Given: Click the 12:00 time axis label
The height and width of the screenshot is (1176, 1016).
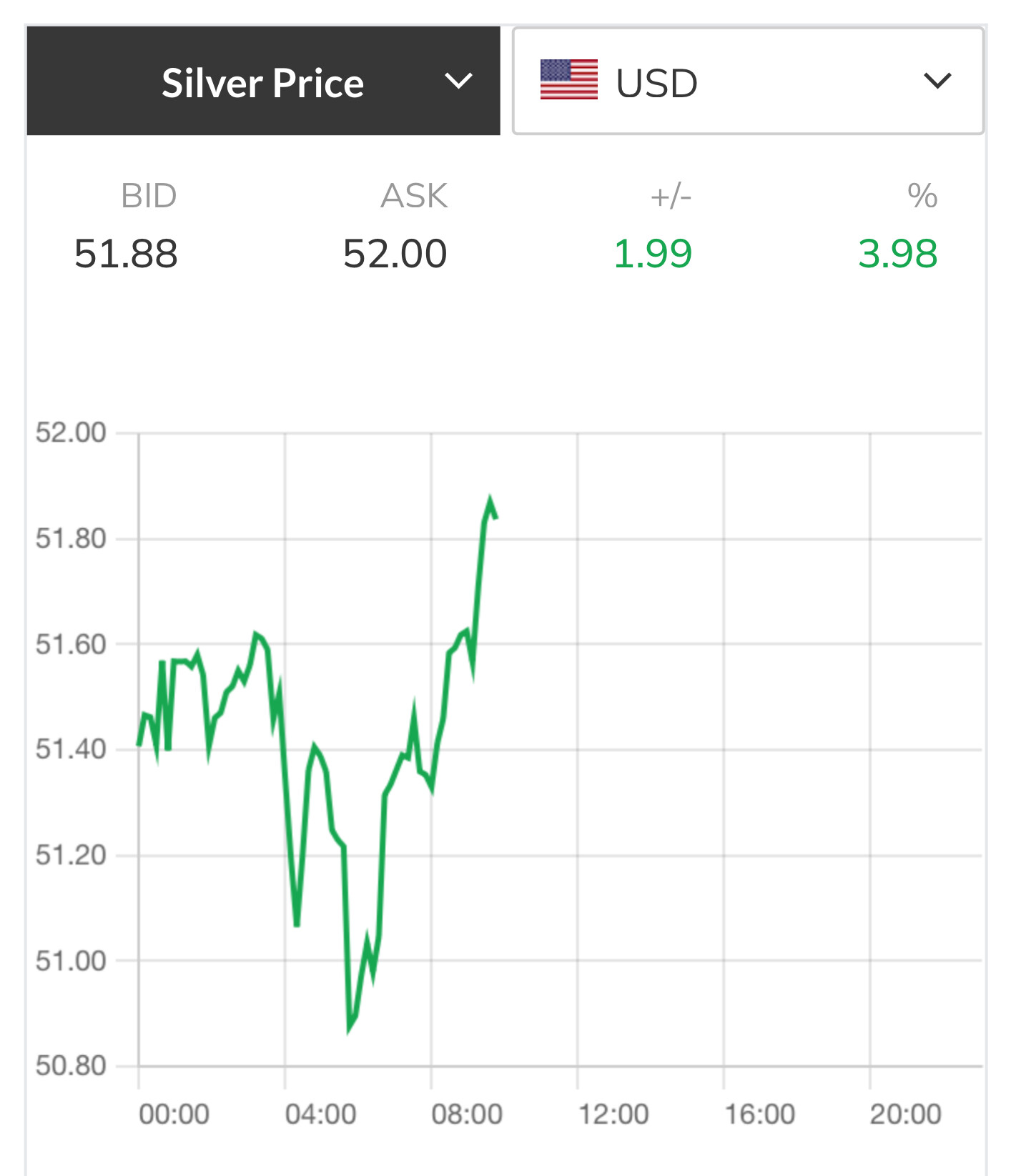Looking at the screenshot, I should click(613, 1114).
